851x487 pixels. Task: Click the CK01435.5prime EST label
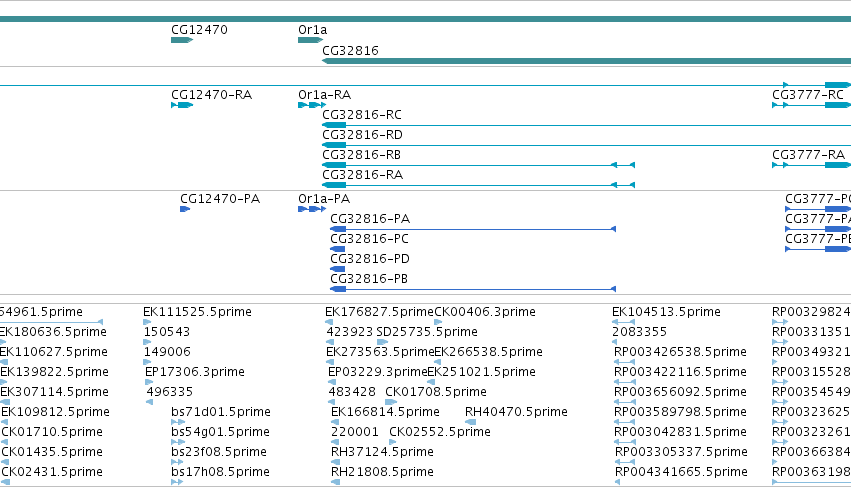(x=52, y=453)
